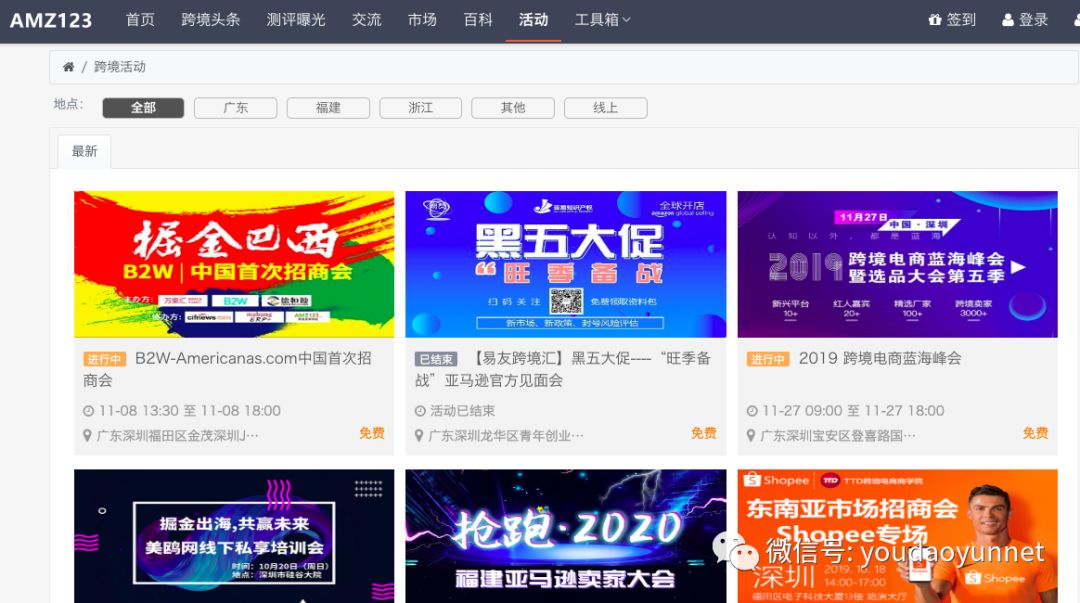Open the 市场 nav item
The width and height of the screenshot is (1080, 603).
(422, 20)
